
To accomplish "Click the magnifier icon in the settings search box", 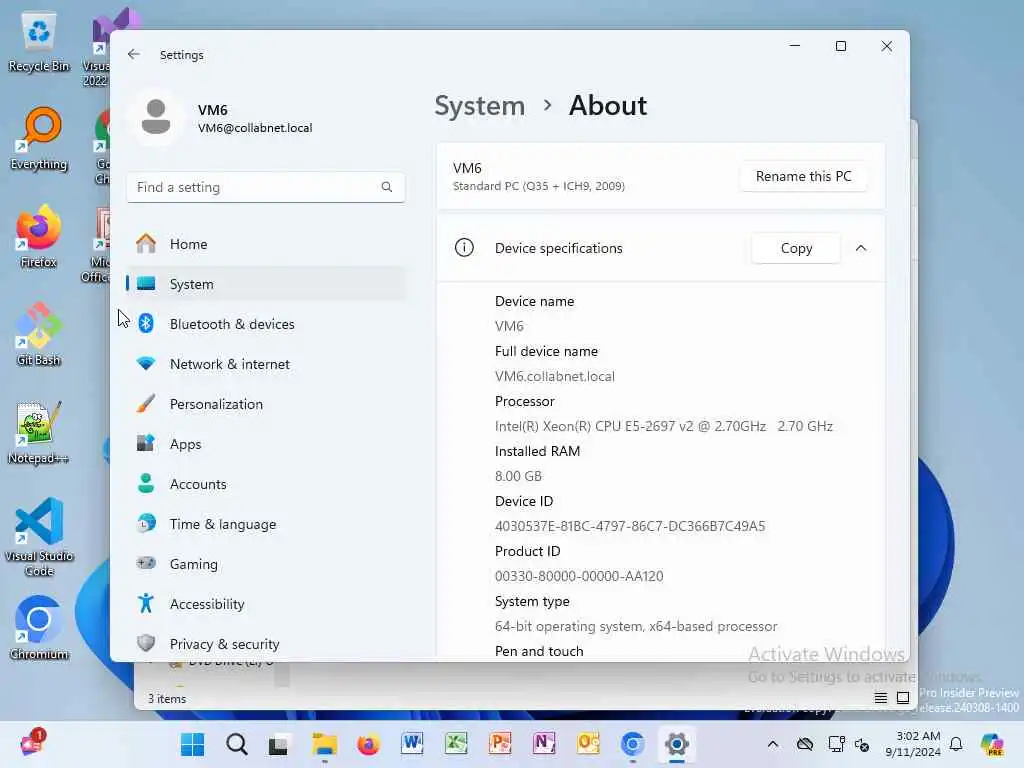I will tap(387, 187).
